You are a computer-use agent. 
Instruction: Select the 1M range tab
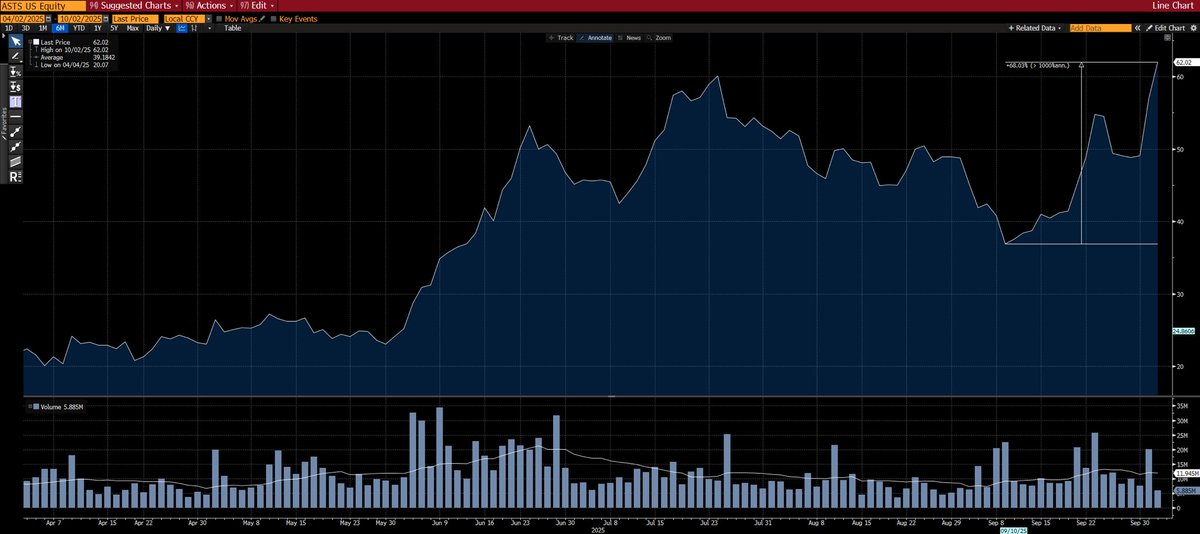point(43,28)
